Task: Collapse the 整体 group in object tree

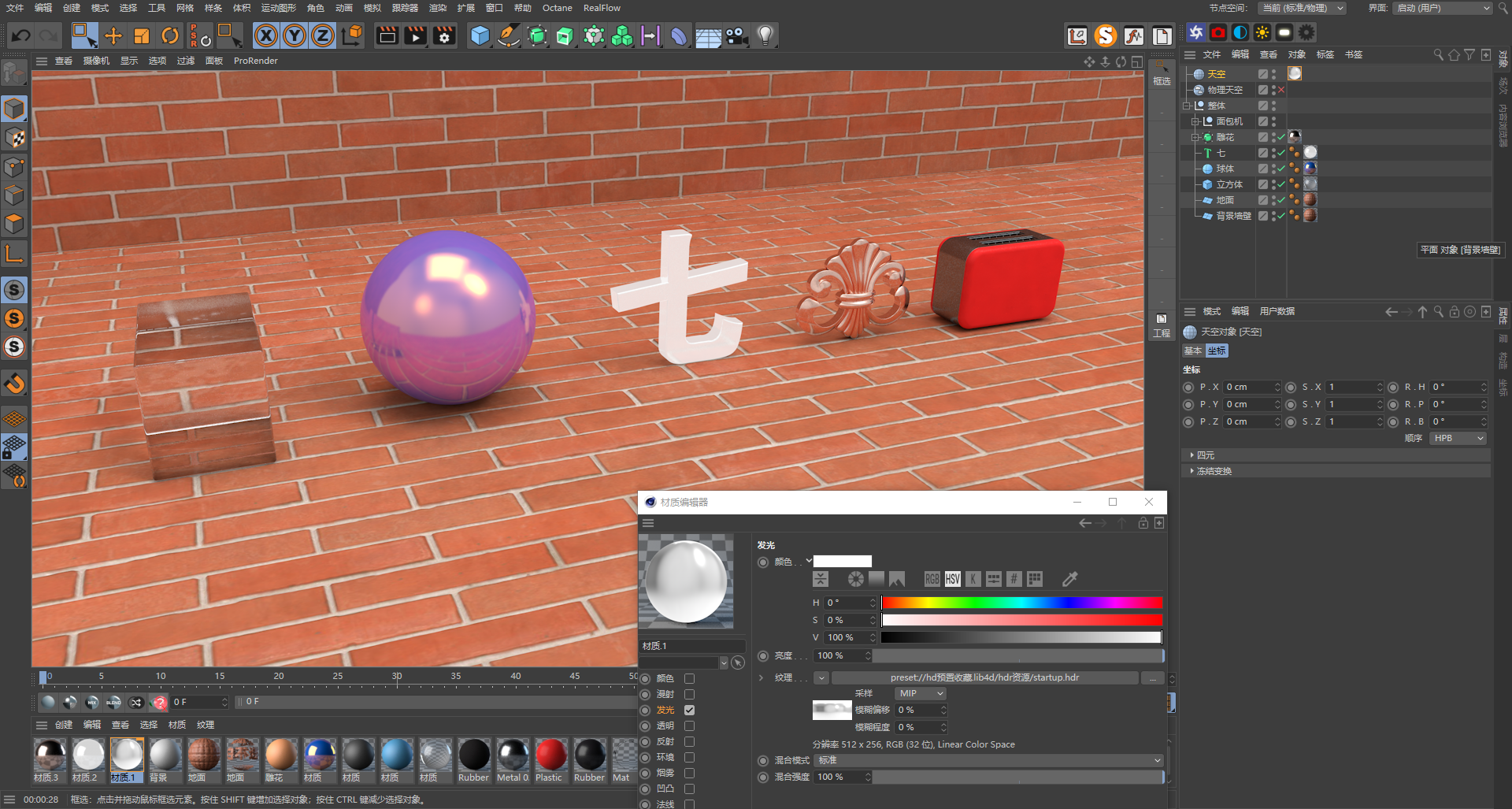Action: point(1187,106)
